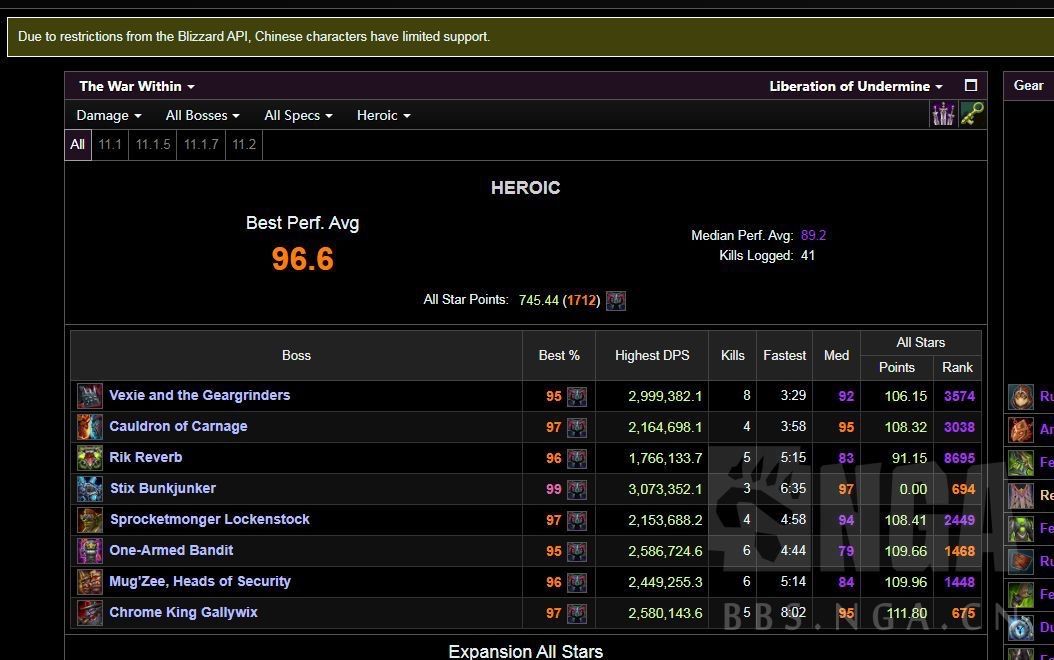Click the Mythic+ key icon

pos(971,114)
